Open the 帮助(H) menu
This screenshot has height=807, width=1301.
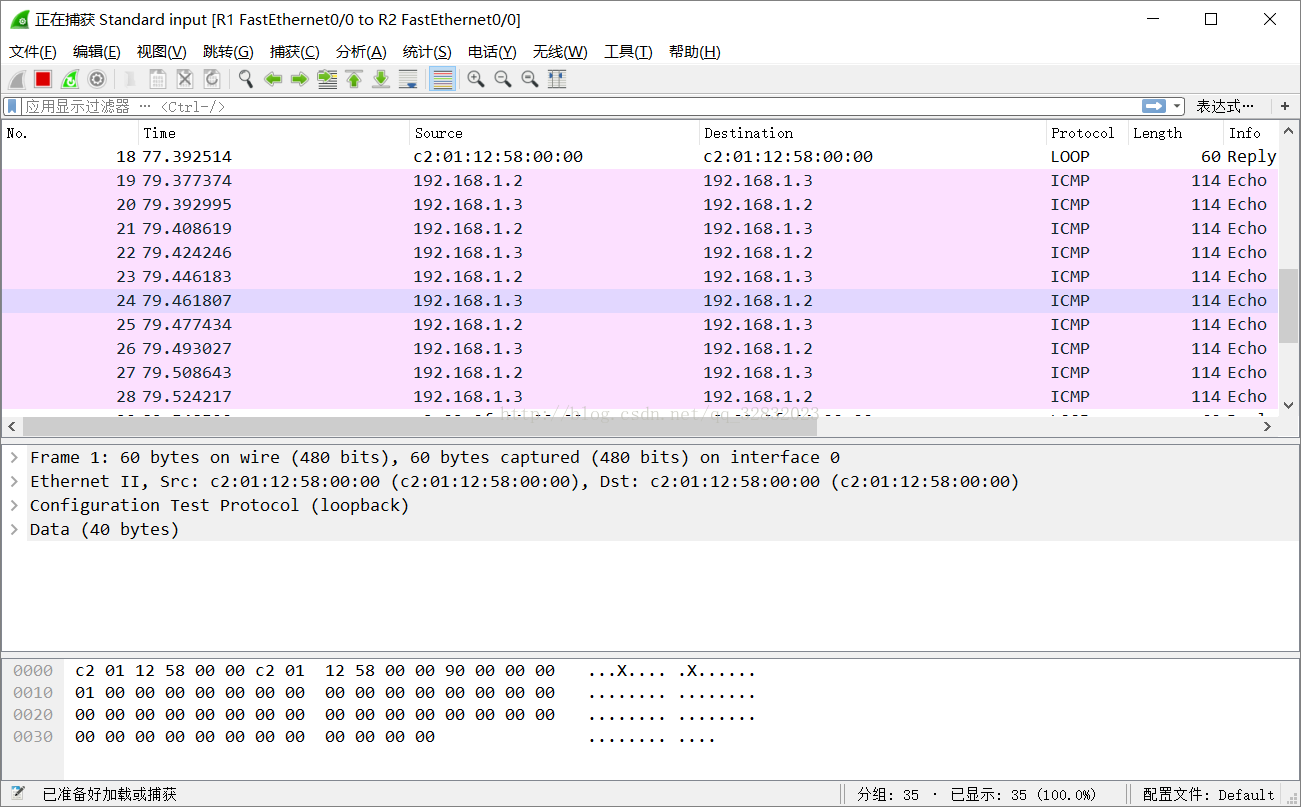pyautogui.click(x=695, y=52)
